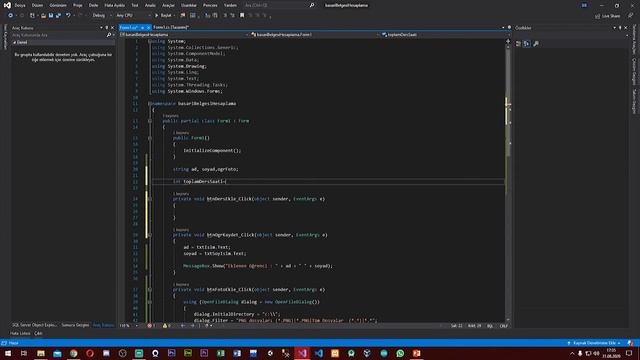The height and width of the screenshot is (360, 640).
Task: Click the feedback icon next to Live Share
Action: point(630,16)
